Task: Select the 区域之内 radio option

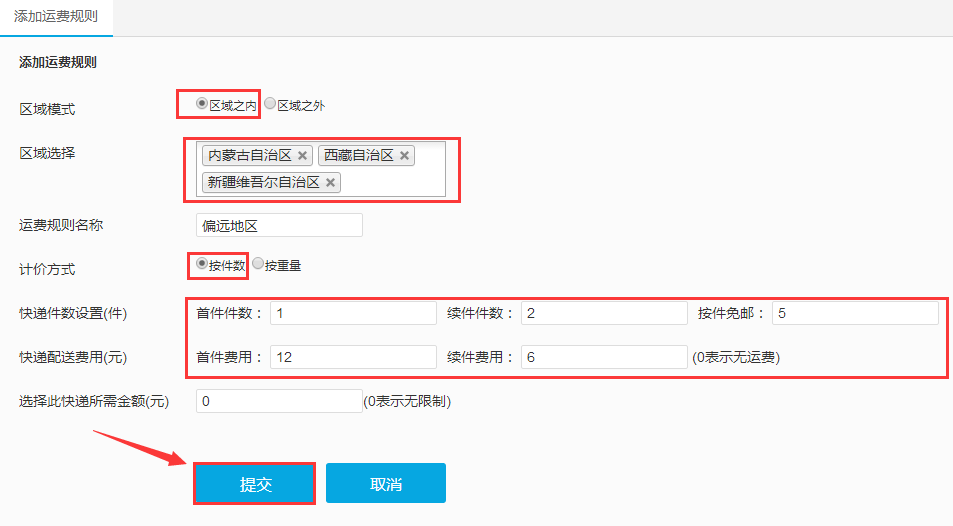Action: (x=202, y=103)
